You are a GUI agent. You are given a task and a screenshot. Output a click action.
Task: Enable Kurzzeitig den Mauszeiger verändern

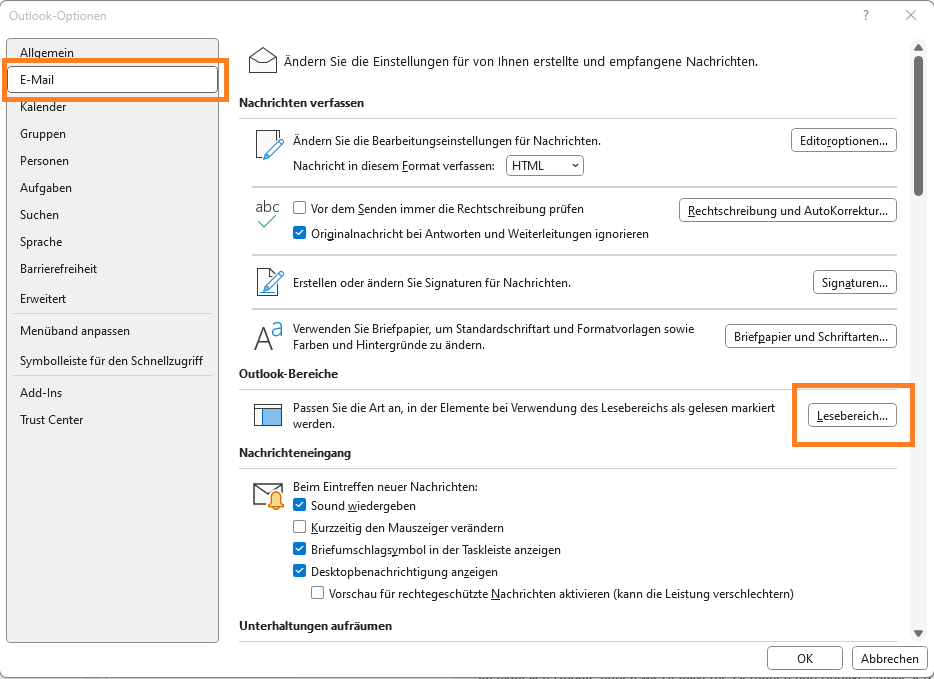pos(299,527)
